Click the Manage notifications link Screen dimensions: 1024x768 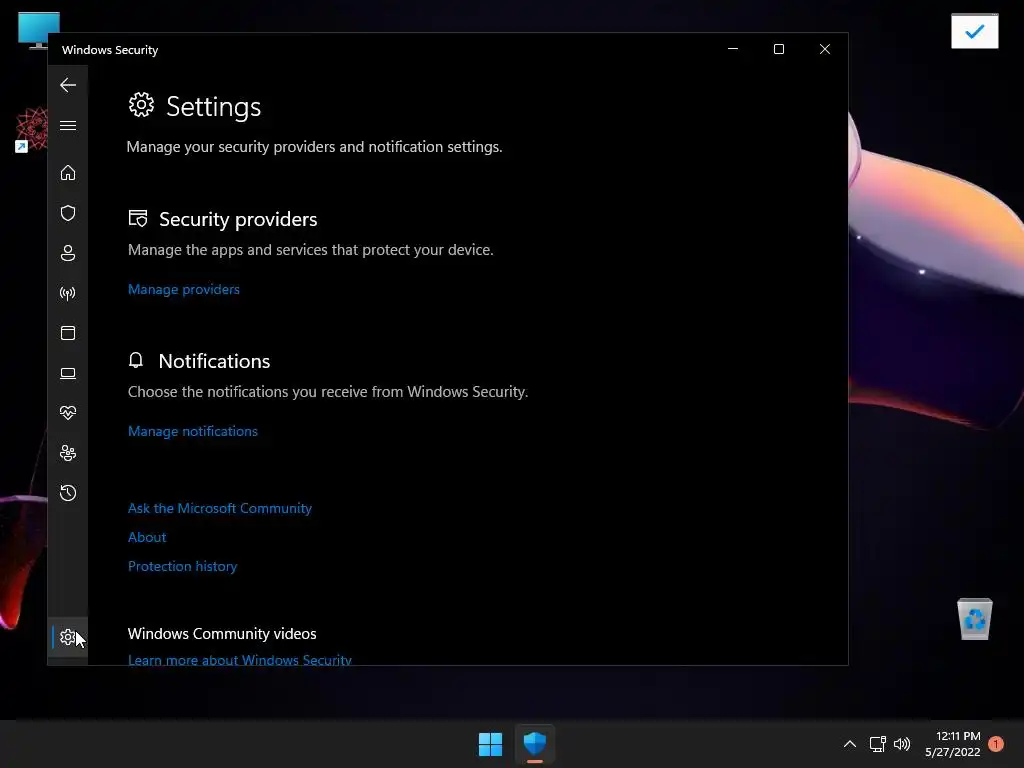(x=193, y=431)
